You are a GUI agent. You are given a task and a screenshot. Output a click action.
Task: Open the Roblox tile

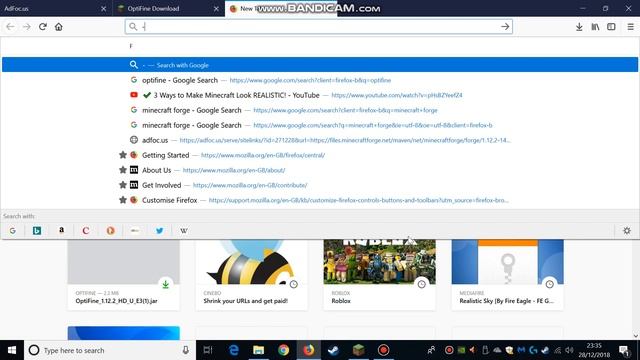(380, 275)
